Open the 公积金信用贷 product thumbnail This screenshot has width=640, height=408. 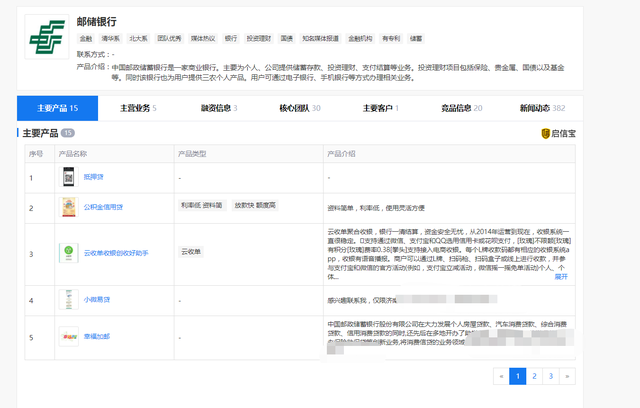point(69,207)
